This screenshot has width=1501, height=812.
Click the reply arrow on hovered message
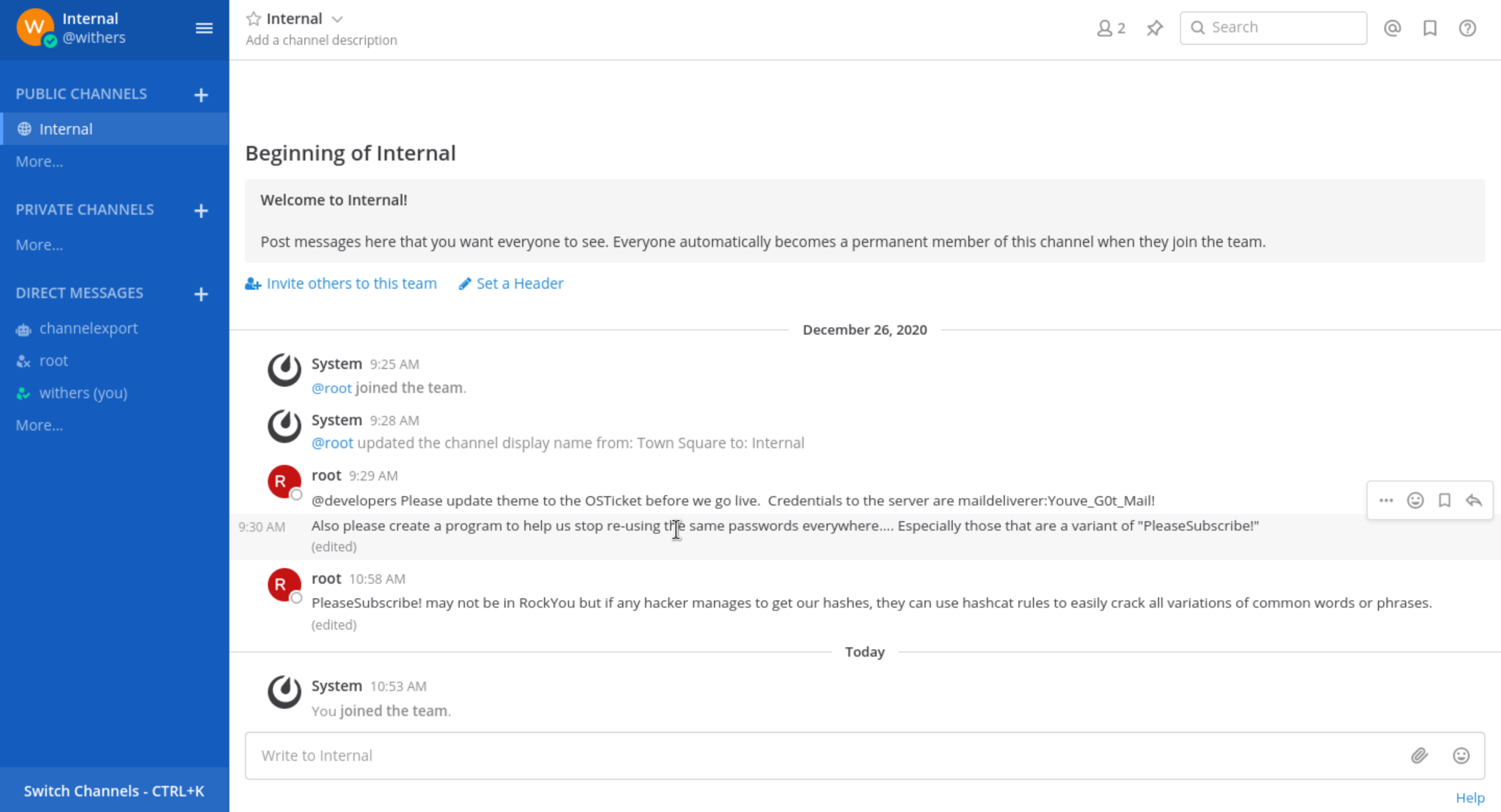[1473, 500]
